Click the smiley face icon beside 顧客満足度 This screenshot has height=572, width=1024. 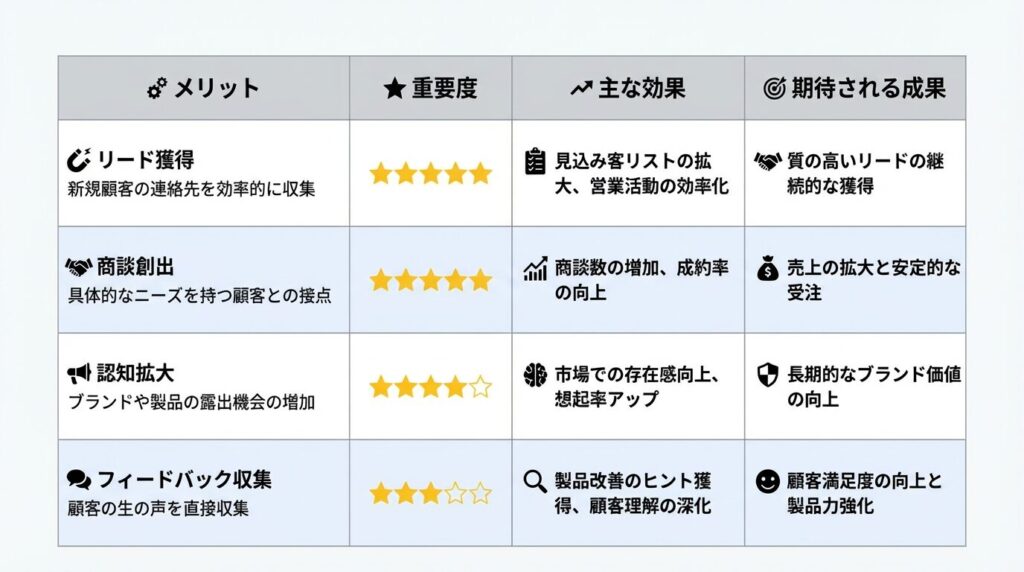pos(768,481)
